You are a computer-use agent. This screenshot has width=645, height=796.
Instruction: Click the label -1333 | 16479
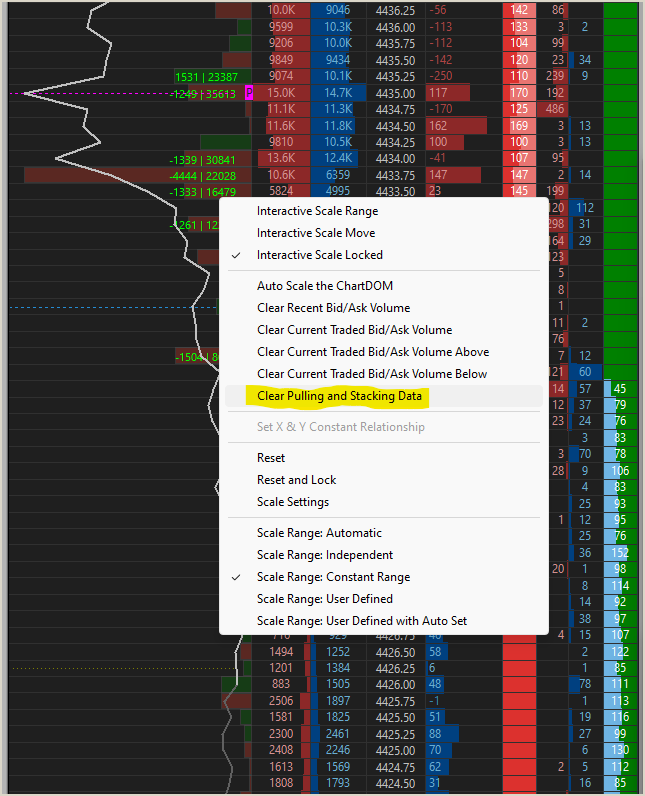tap(202, 192)
